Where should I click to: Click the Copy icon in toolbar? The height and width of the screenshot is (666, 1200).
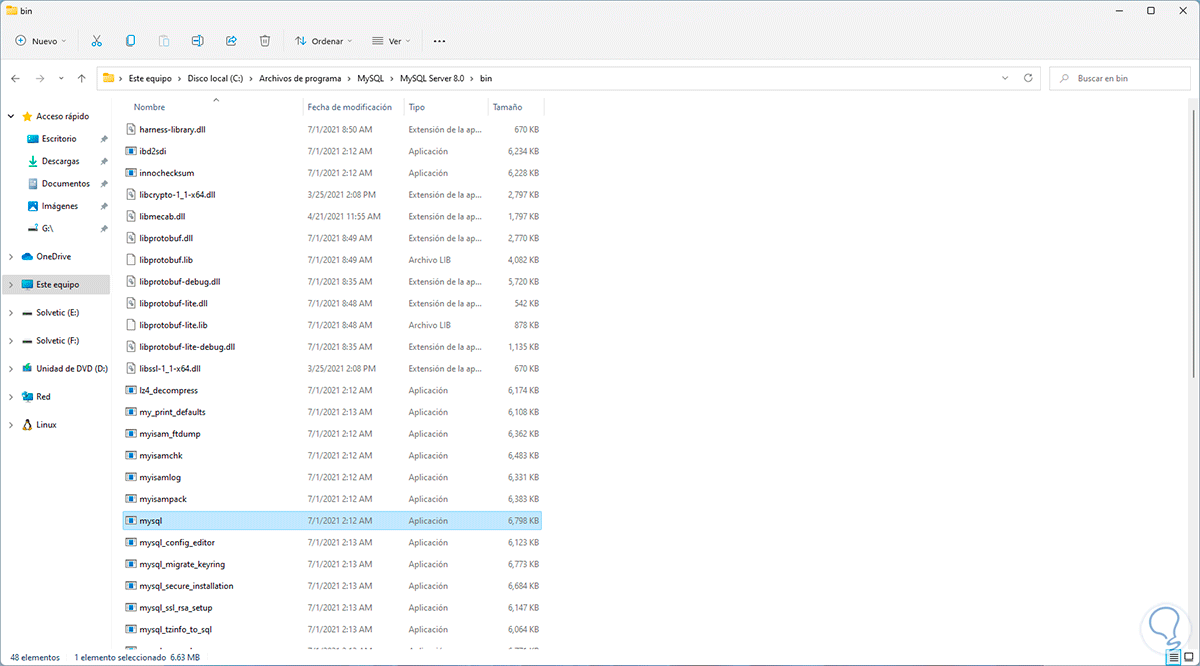(x=130, y=41)
